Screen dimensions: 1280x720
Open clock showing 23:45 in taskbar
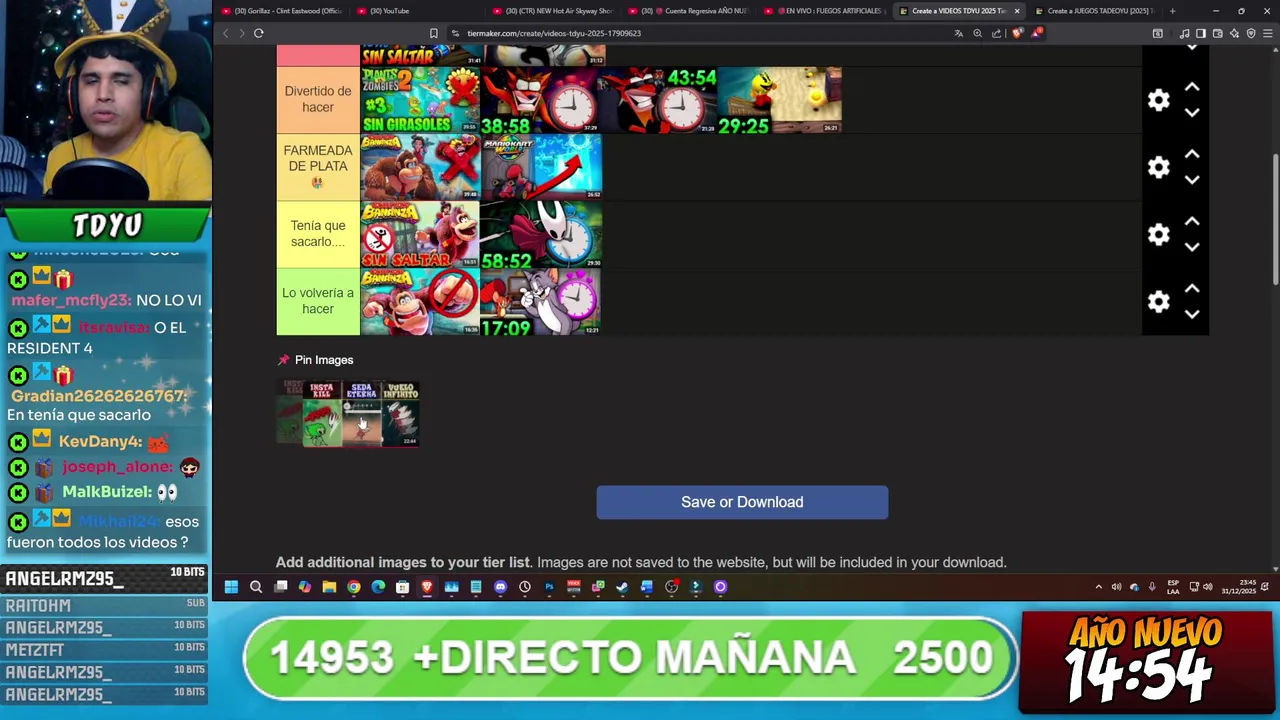point(1238,587)
